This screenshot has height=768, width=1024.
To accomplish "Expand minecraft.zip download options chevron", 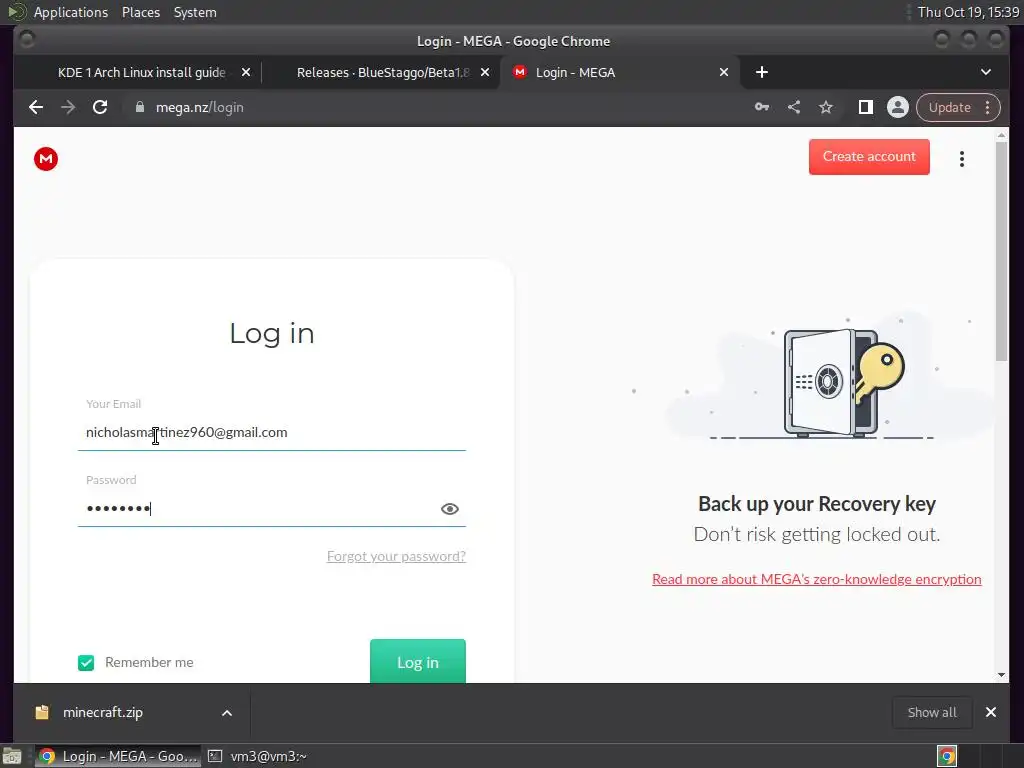I will click(x=227, y=712).
